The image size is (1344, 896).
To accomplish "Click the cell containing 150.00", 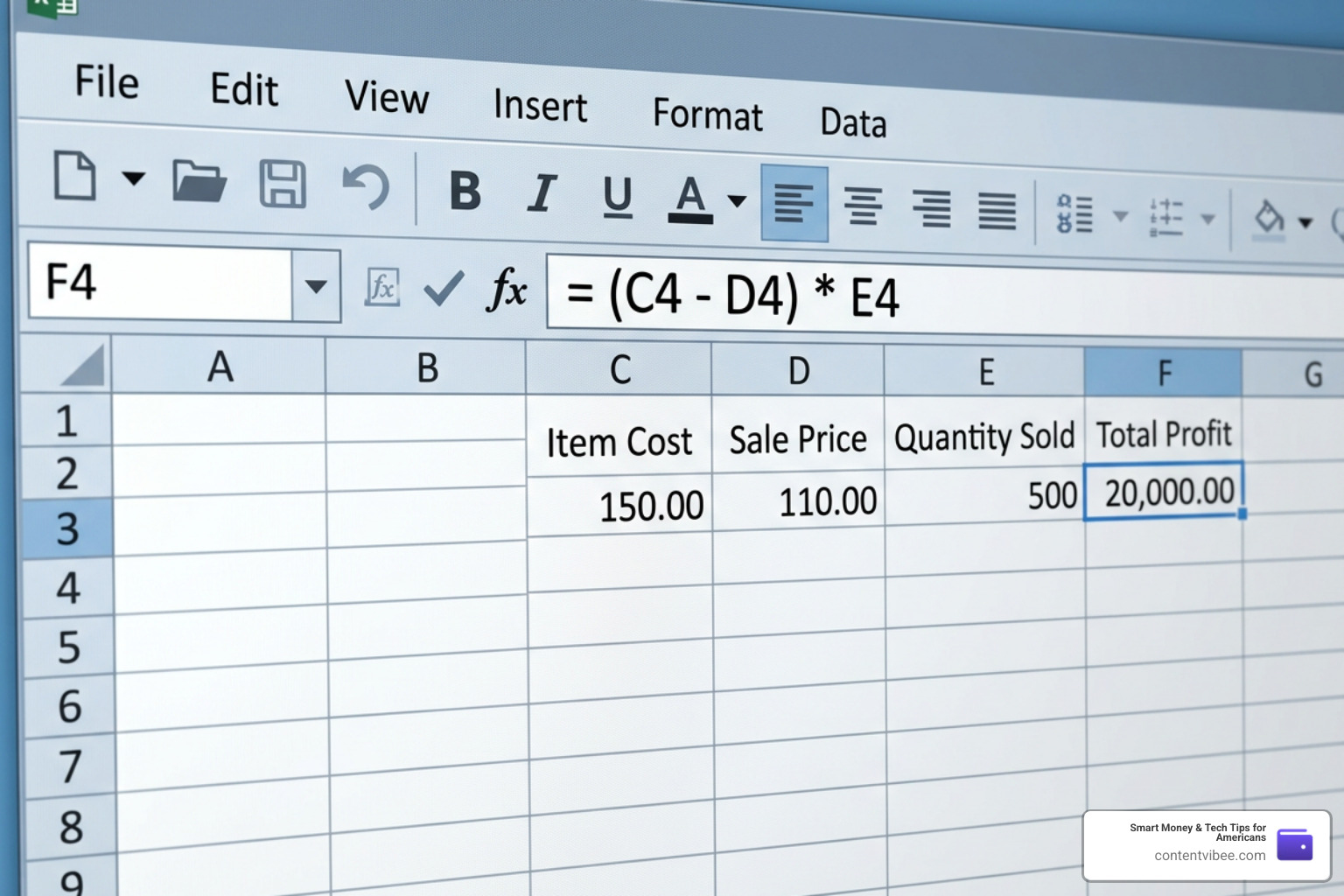I will pyautogui.click(x=619, y=505).
